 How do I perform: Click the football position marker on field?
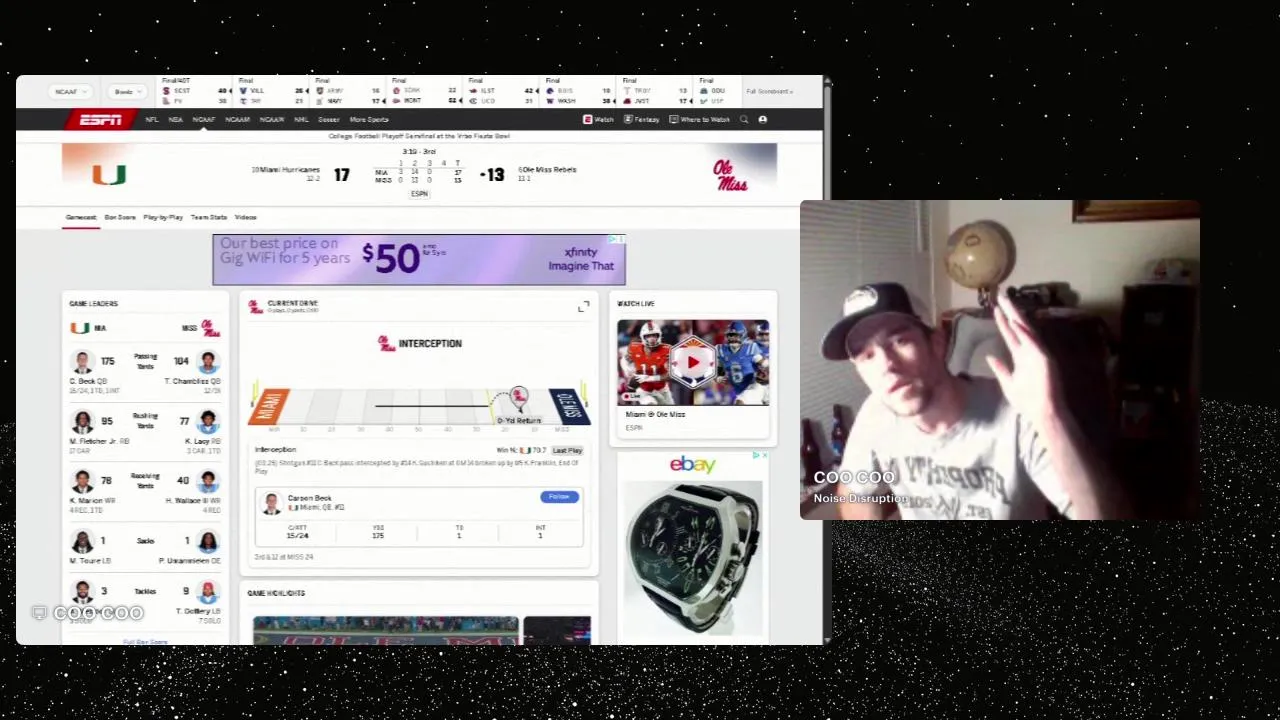pos(518,397)
